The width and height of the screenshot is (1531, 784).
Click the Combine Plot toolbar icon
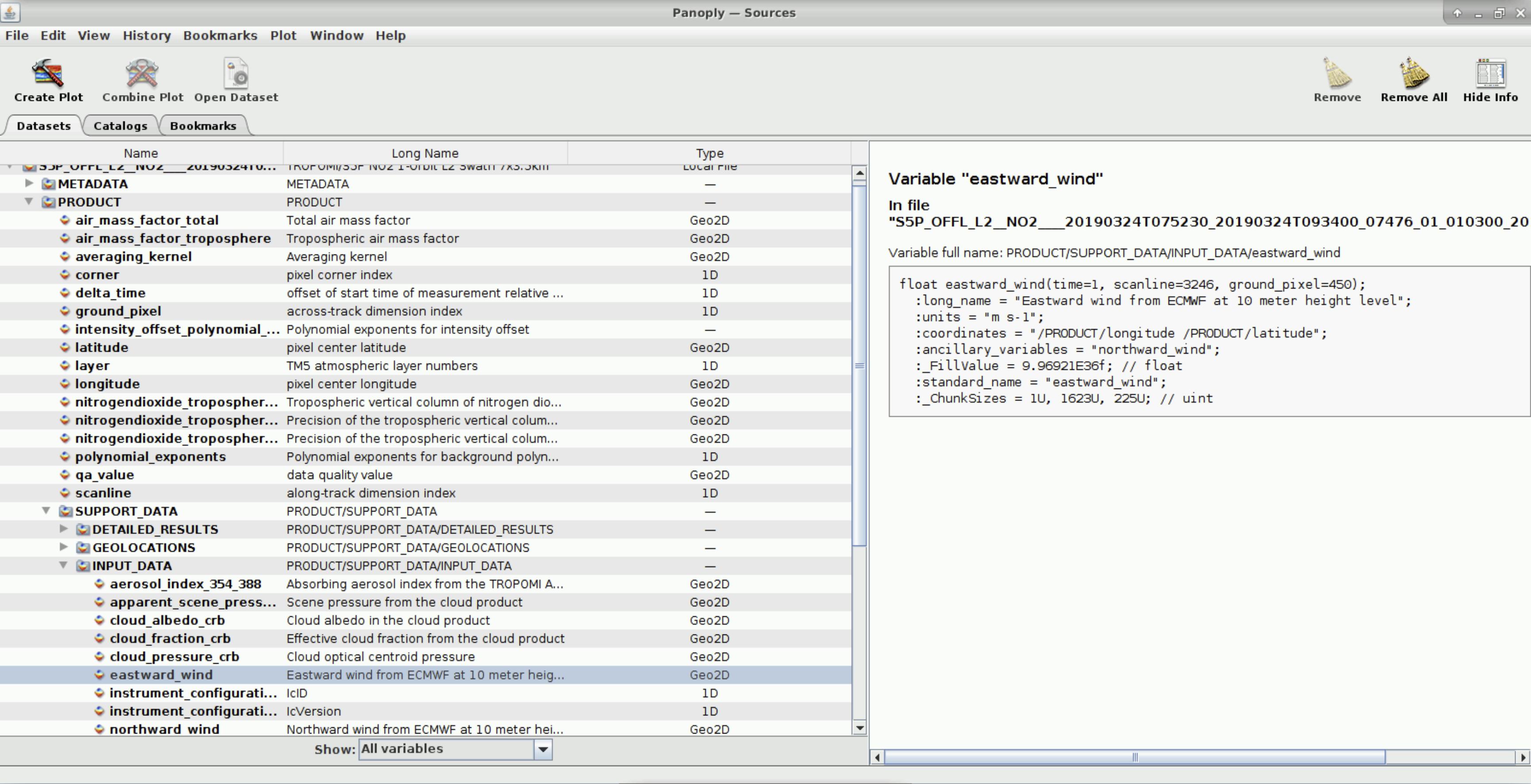142,74
